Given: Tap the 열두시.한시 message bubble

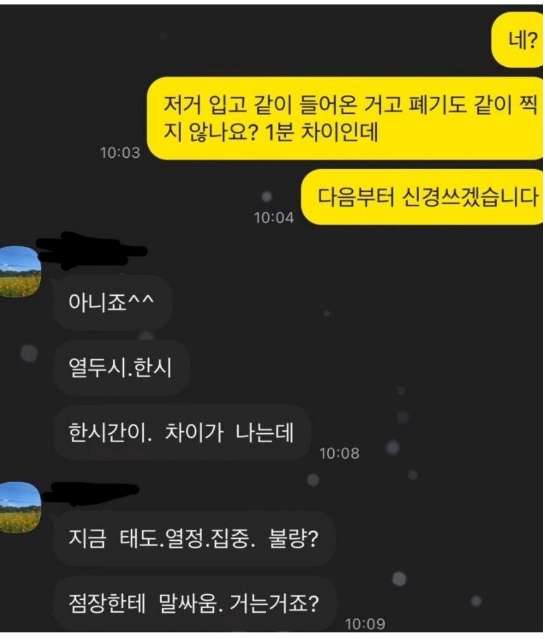Looking at the screenshot, I should [121, 367].
